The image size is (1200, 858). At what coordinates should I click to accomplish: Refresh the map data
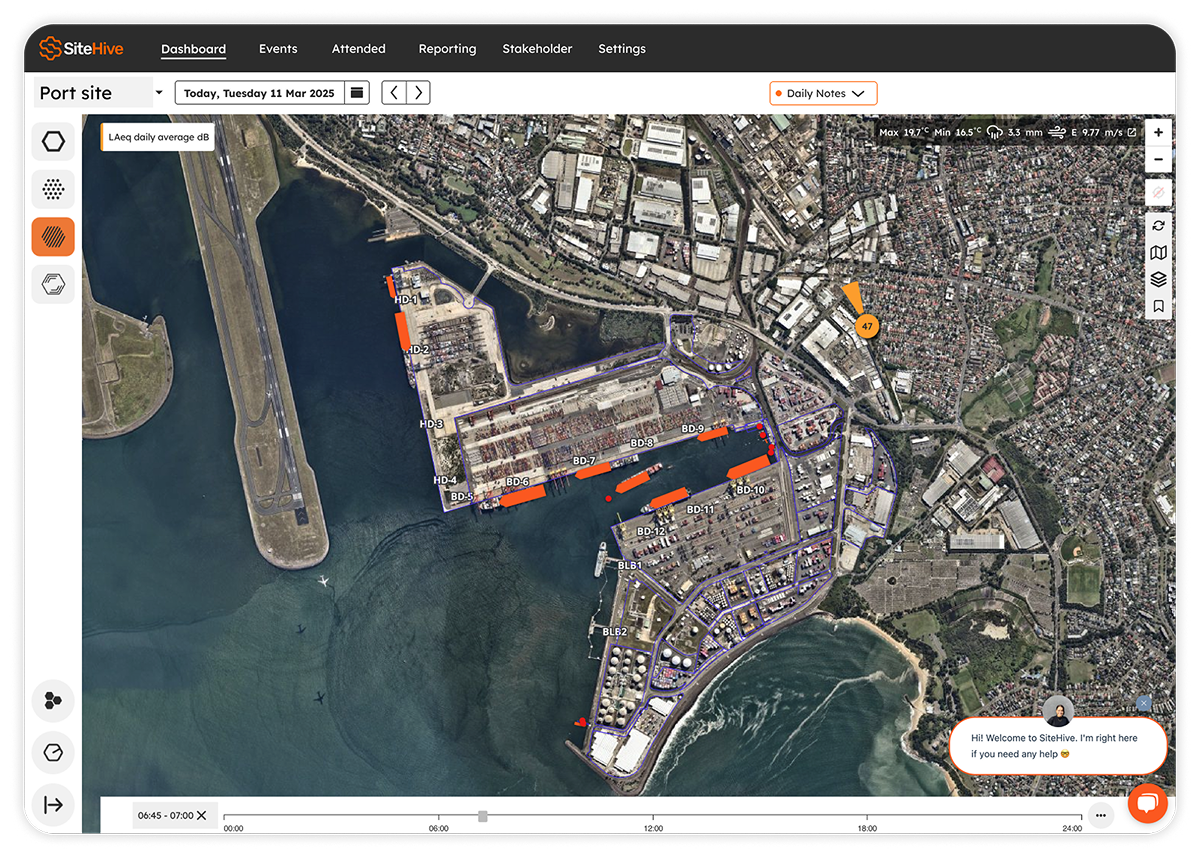pos(1158,226)
